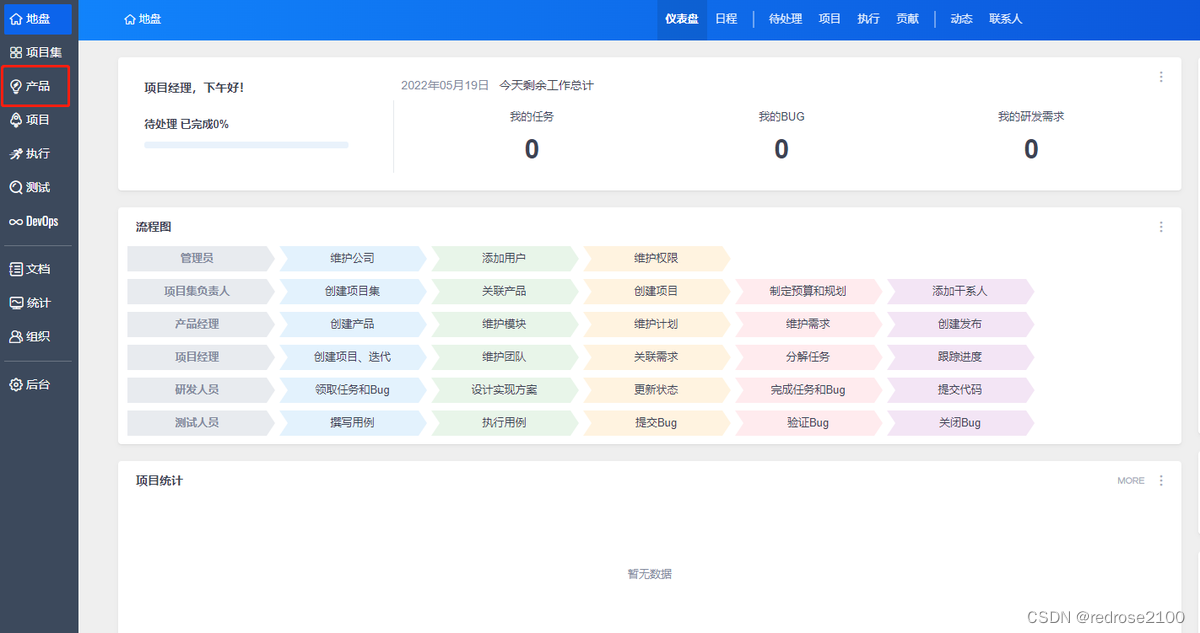Click the 我的研发需求 count zero

(x=1031, y=150)
